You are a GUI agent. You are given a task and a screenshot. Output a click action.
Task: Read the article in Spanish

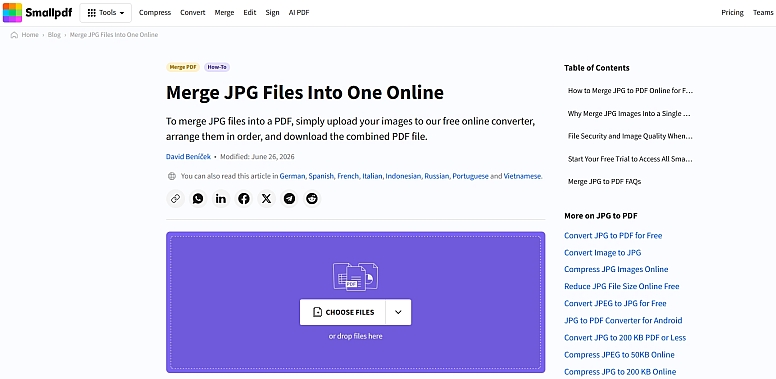tap(322, 176)
